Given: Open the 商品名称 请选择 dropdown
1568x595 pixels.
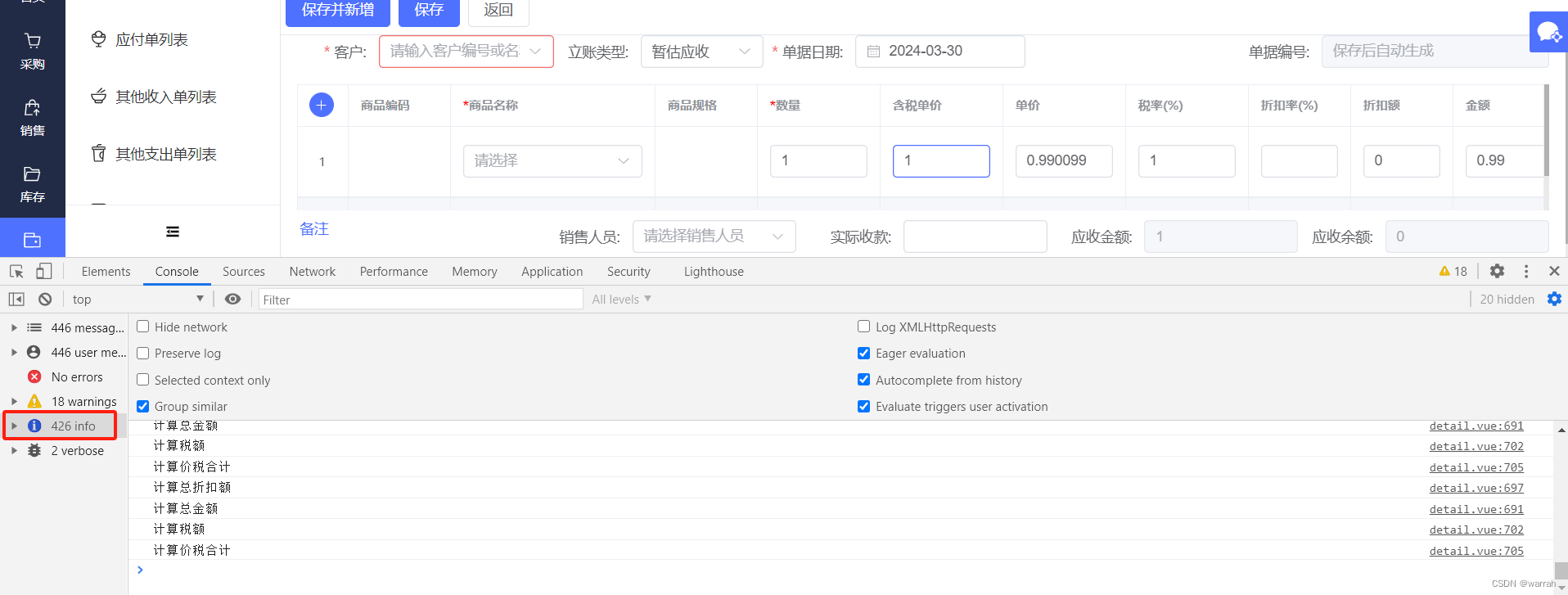Looking at the screenshot, I should coord(552,160).
